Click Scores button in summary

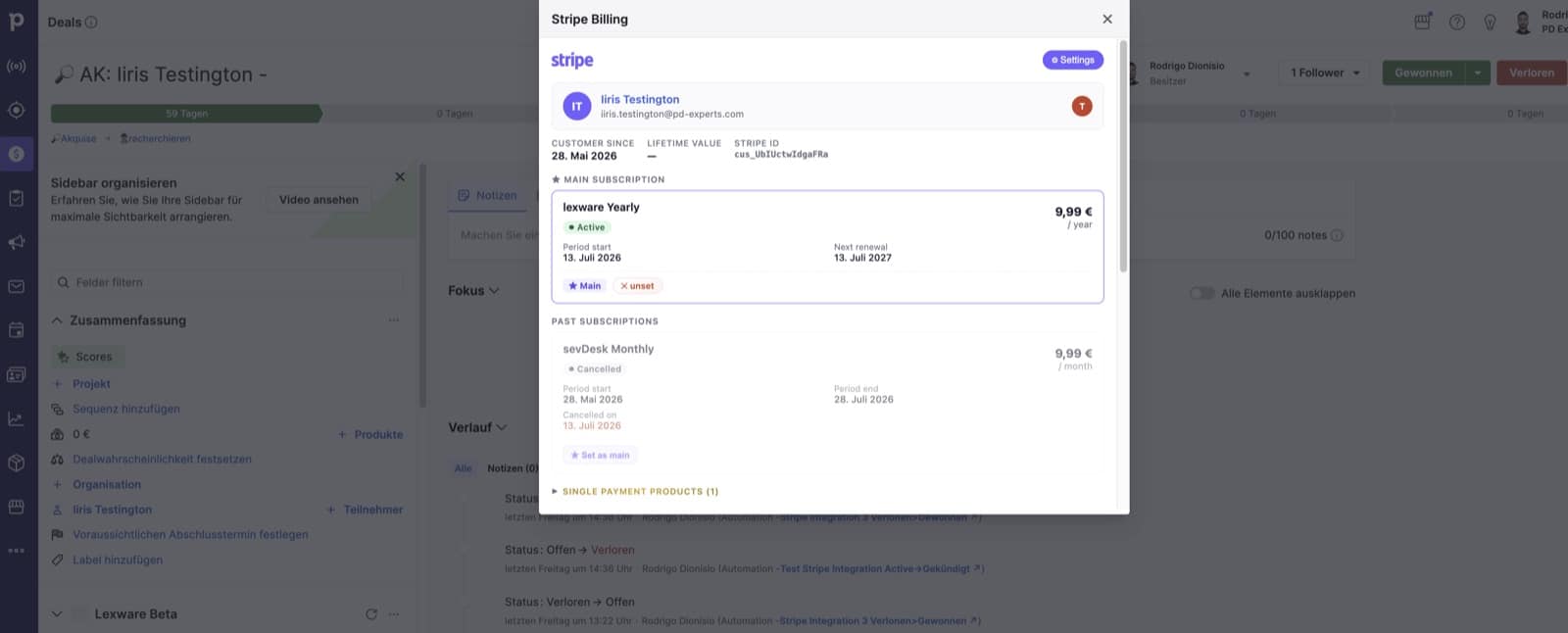tap(86, 357)
